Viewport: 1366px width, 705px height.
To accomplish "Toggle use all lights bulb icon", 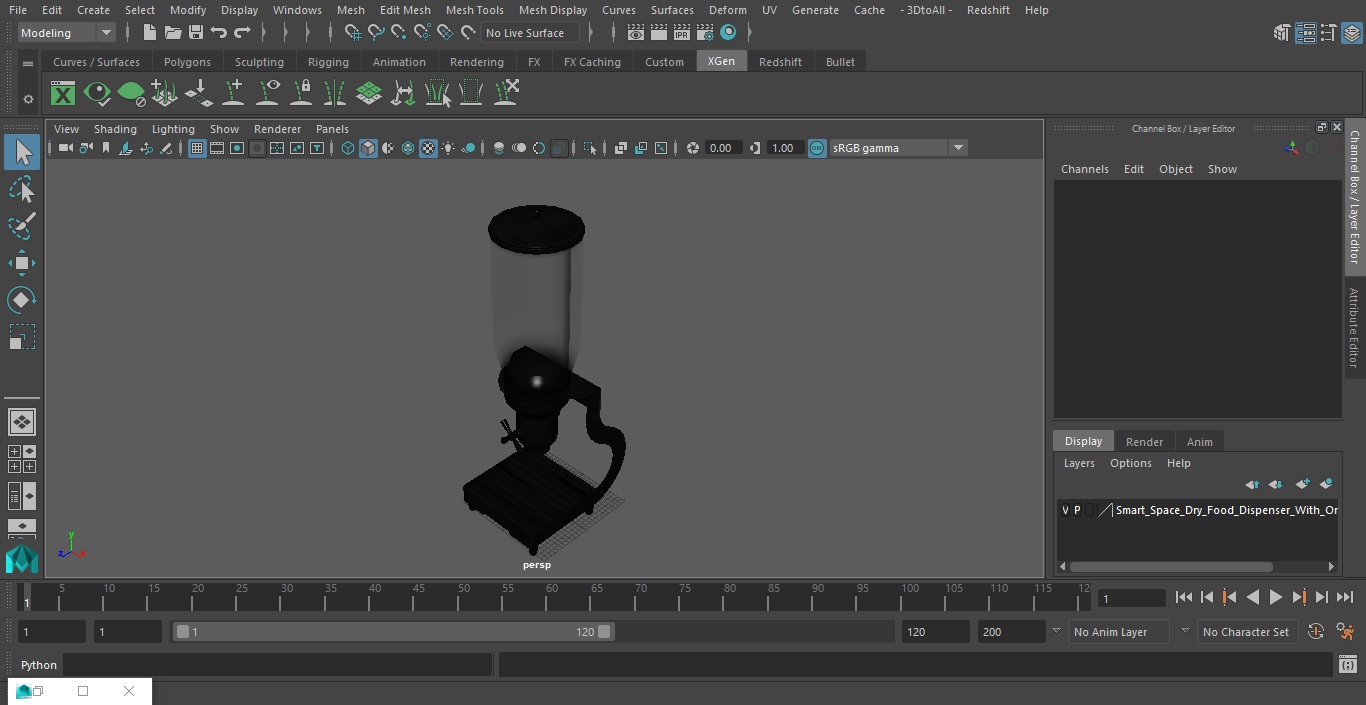I will [448, 148].
